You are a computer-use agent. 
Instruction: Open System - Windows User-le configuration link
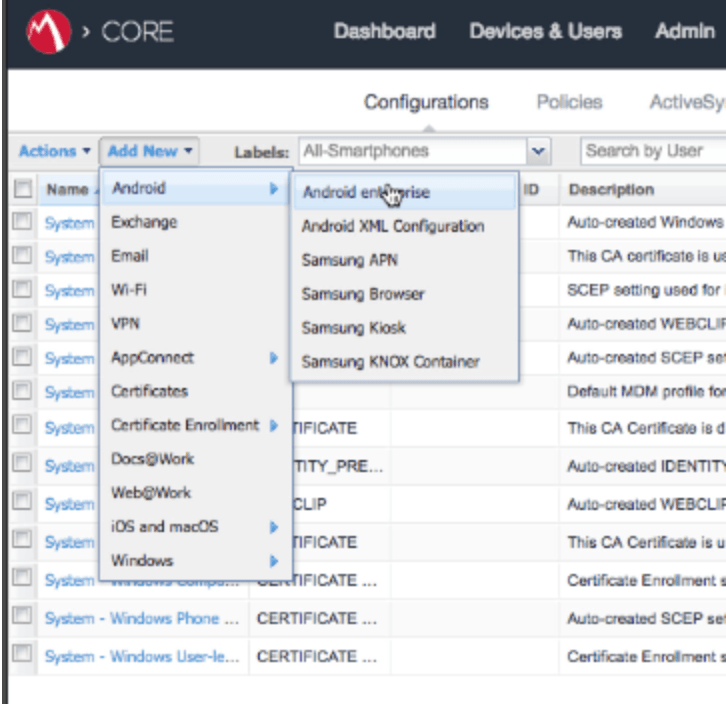click(x=142, y=656)
